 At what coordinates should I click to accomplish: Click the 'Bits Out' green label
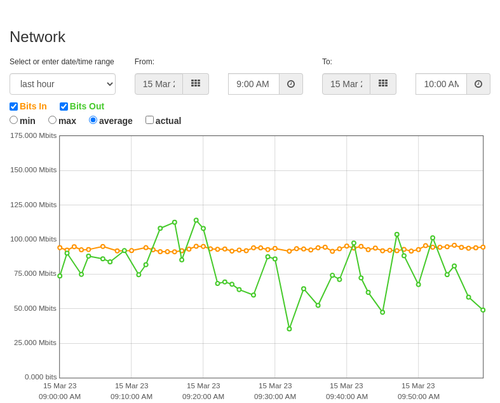click(x=87, y=106)
